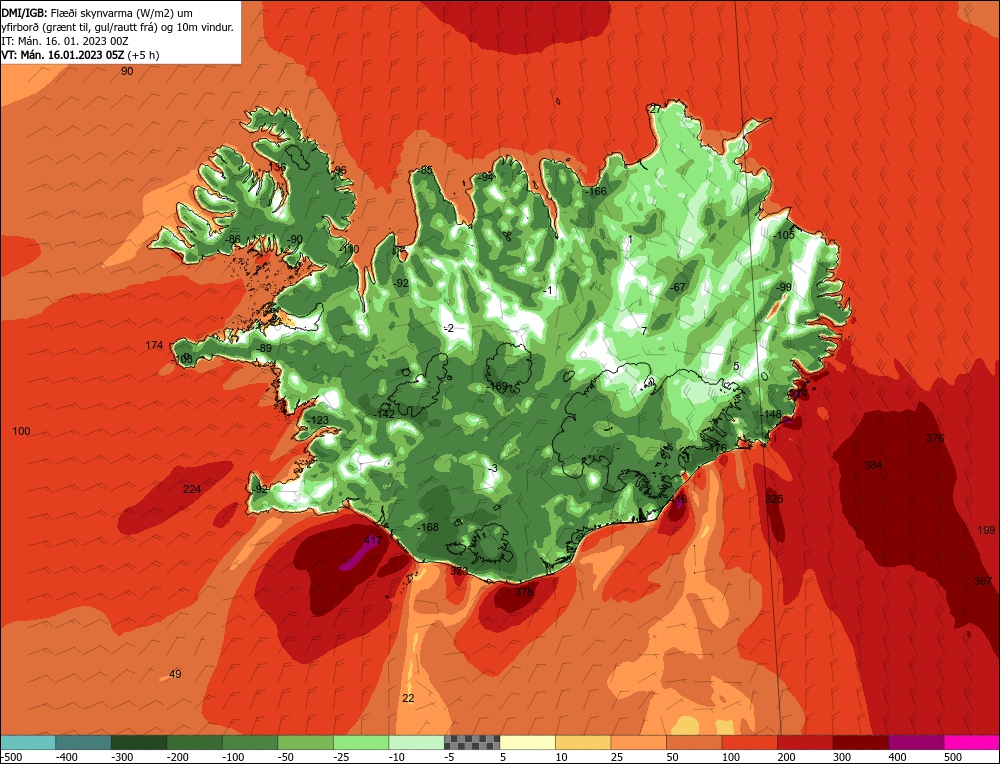Click the map value "-67" in northeast Iceland

[677, 287]
